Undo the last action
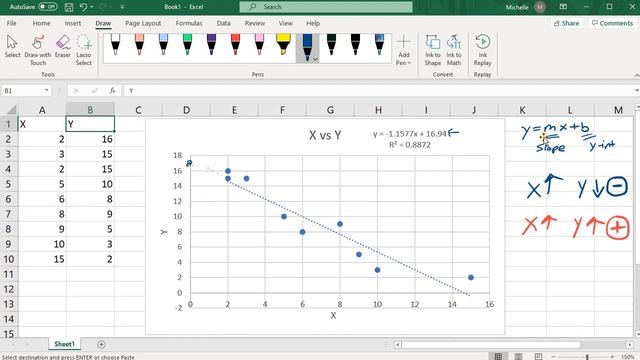Image resolution: width=640 pixels, height=360 pixels. pos(83,7)
